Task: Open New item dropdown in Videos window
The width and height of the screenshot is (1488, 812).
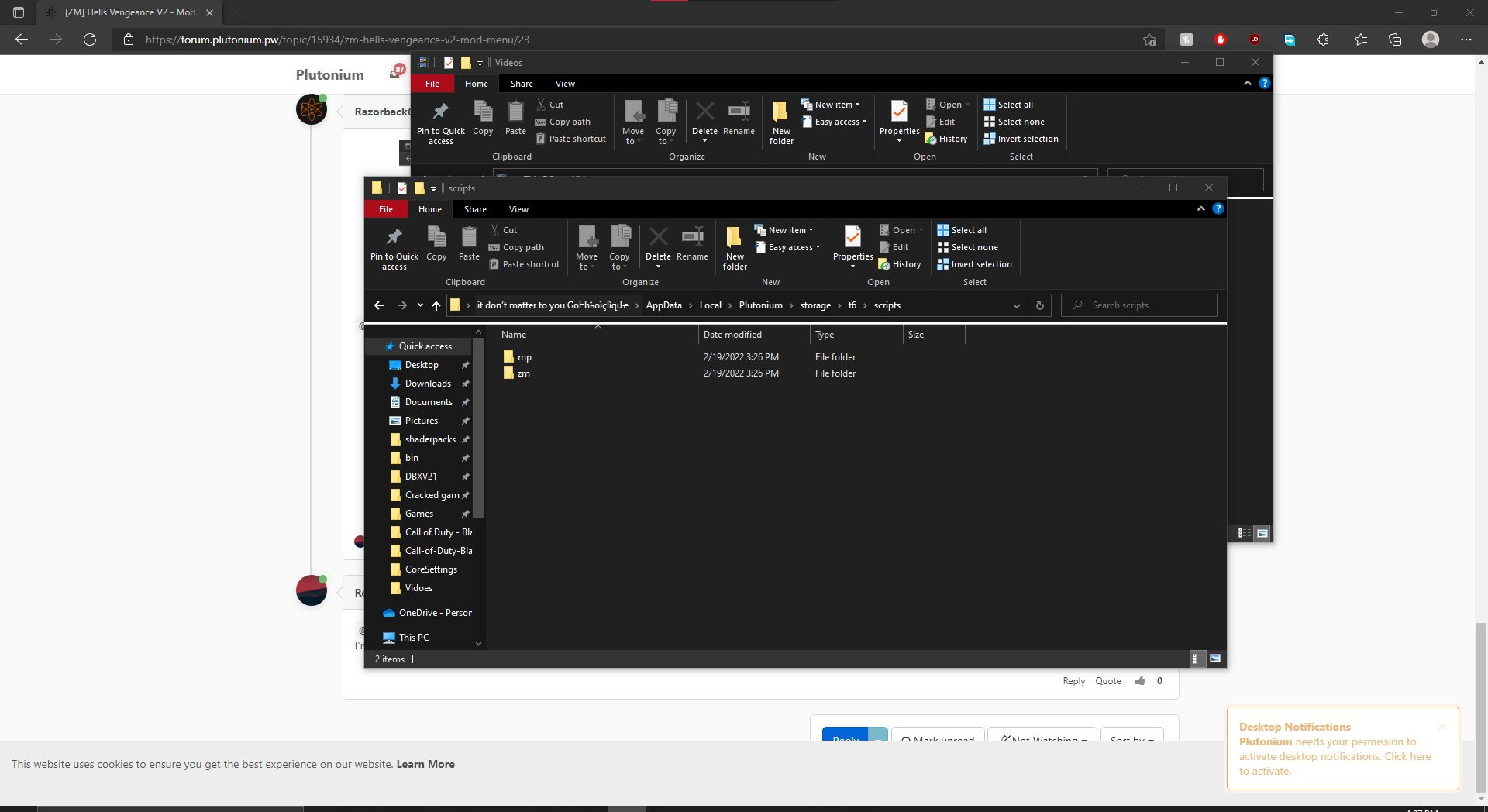Action: coord(831,105)
